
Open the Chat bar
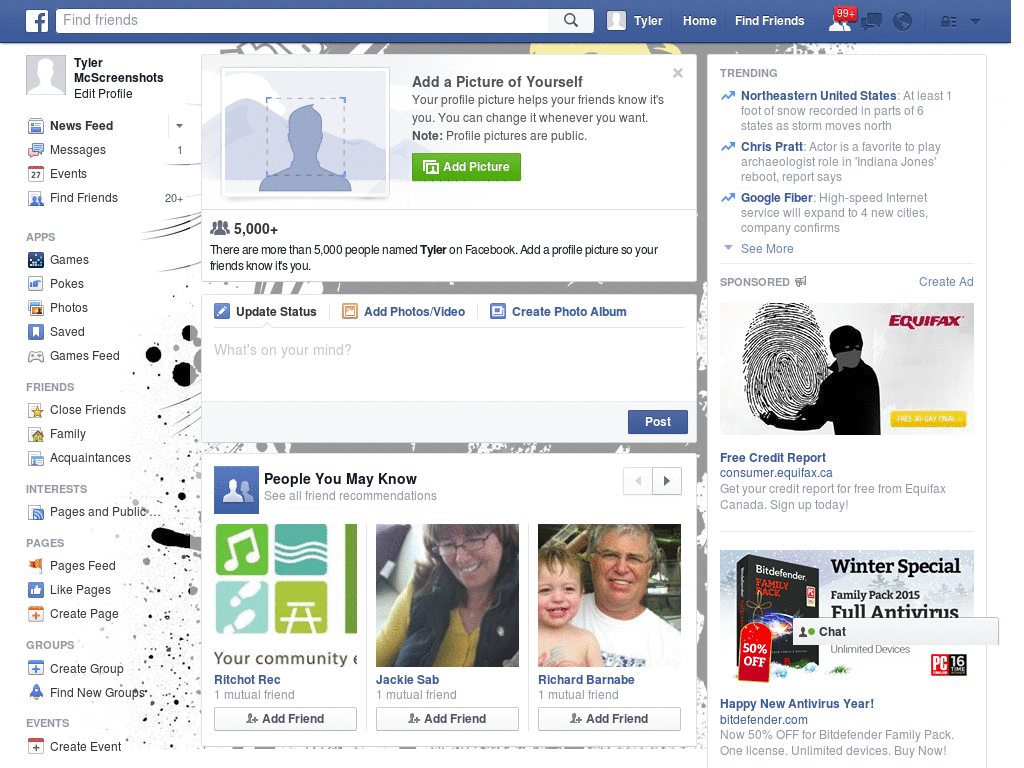click(895, 632)
